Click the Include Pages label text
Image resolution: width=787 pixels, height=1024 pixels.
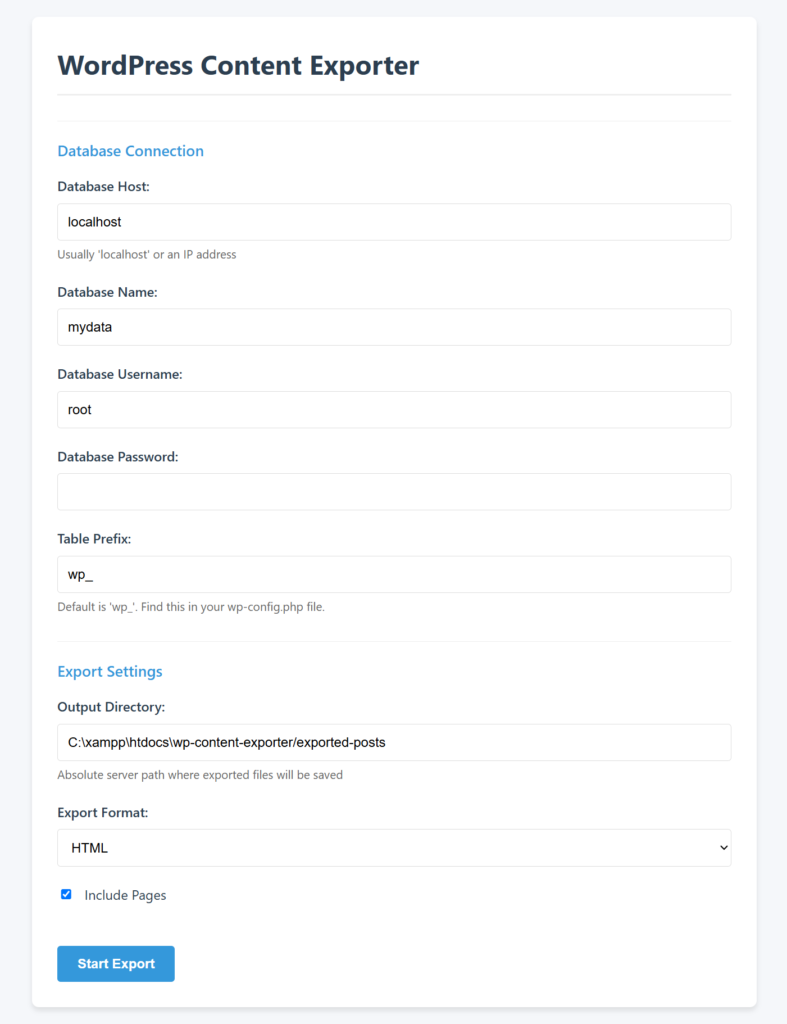[125, 895]
